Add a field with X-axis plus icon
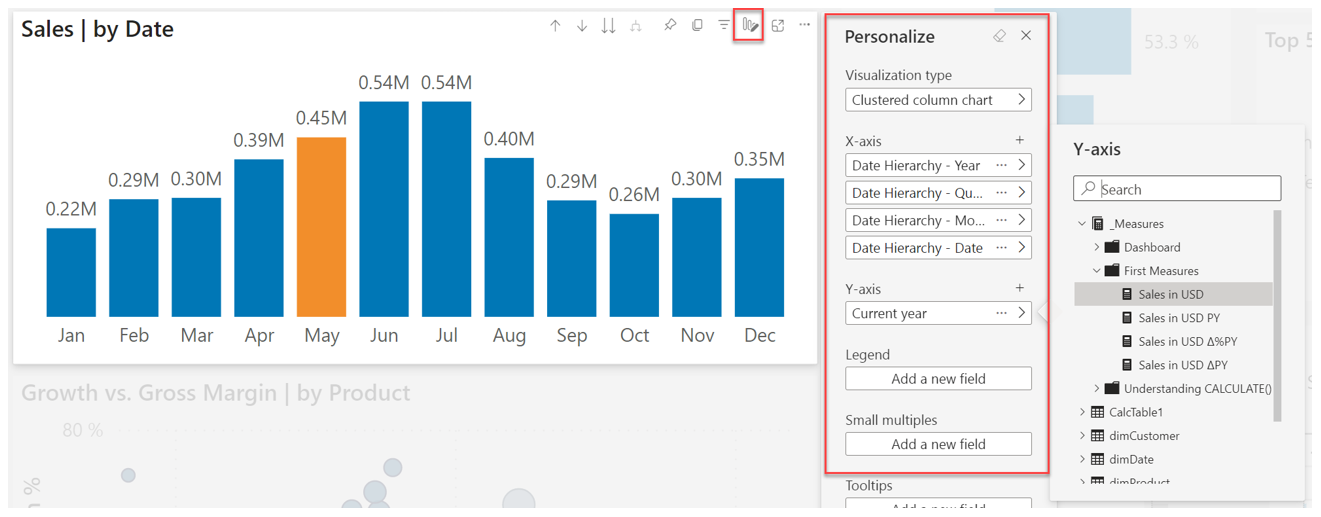Screen dimensions: 1321x517 1020,141
